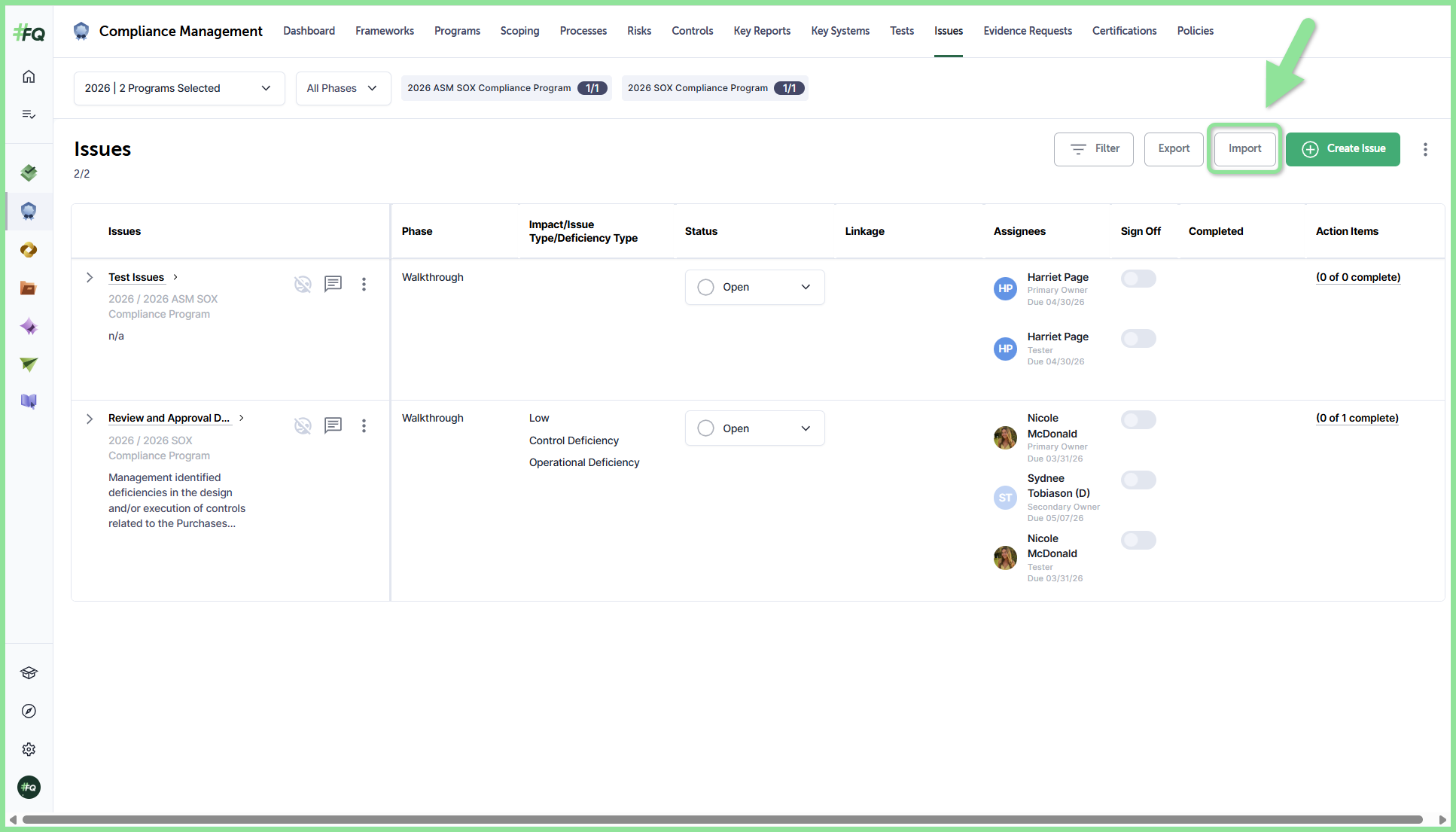The height and width of the screenshot is (832, 1456).
Task: Click the home icon in sidebar
Action: [x=29, y=76]
